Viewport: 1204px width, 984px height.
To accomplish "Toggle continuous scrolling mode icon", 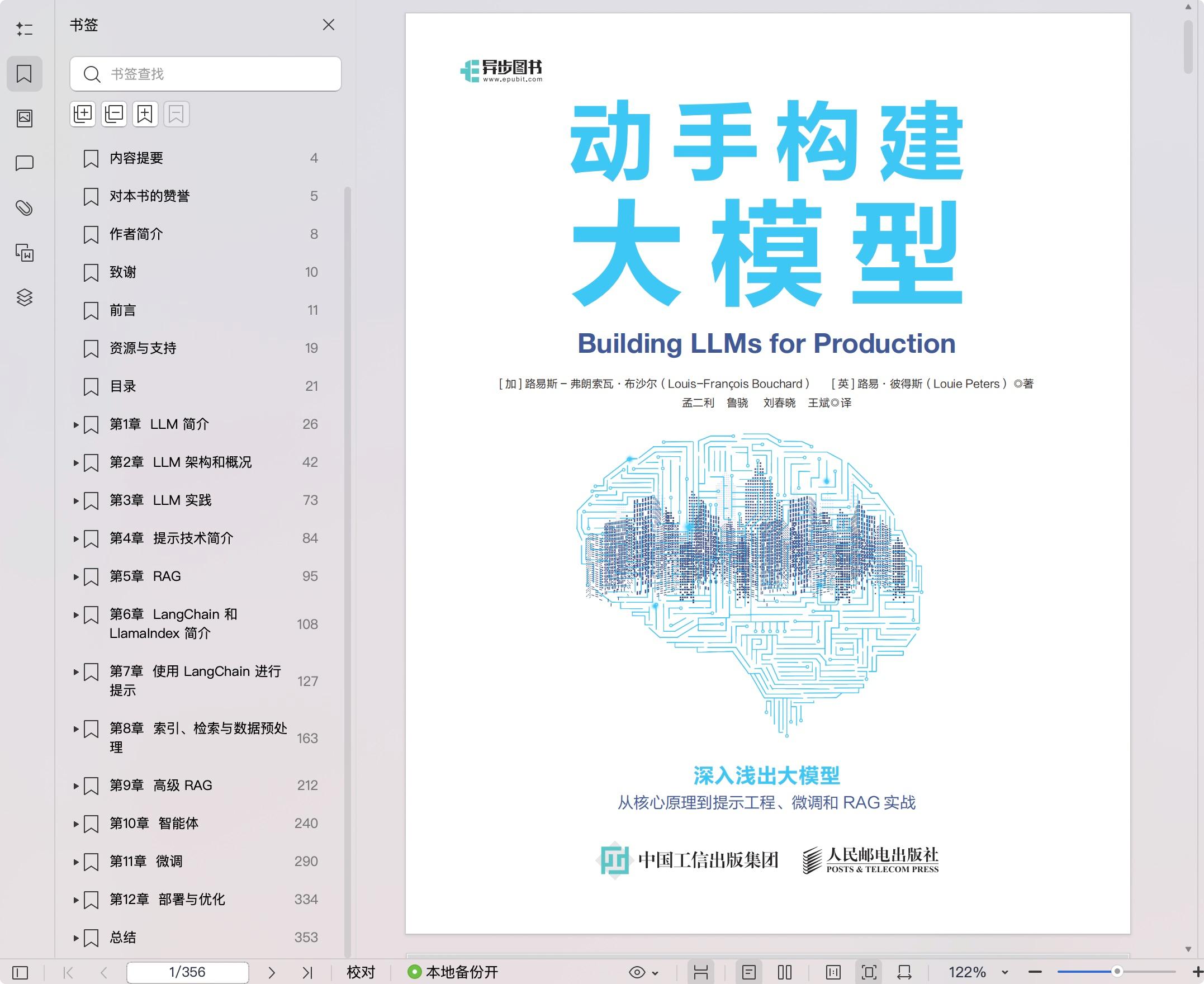I will [701, 973].
